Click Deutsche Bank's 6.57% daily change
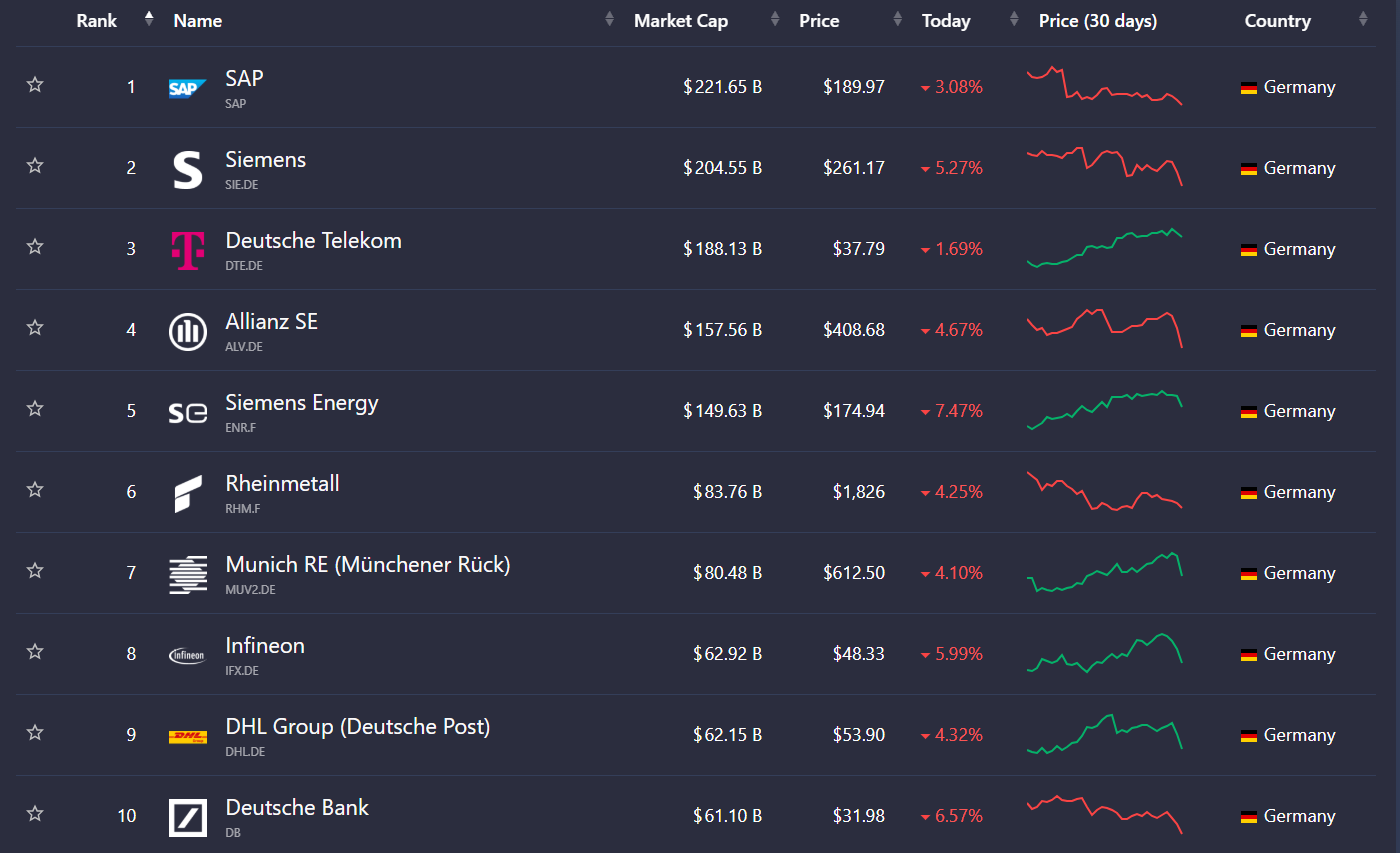 tap(952, 817)
